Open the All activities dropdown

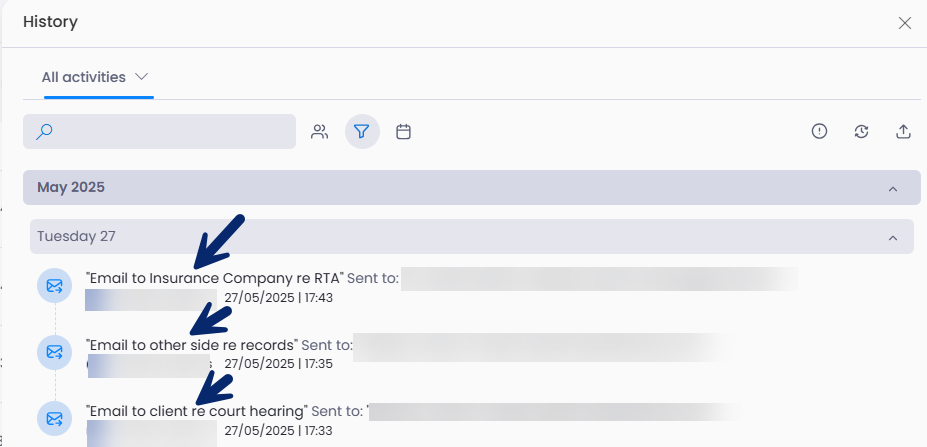click(x=141, y=77)
